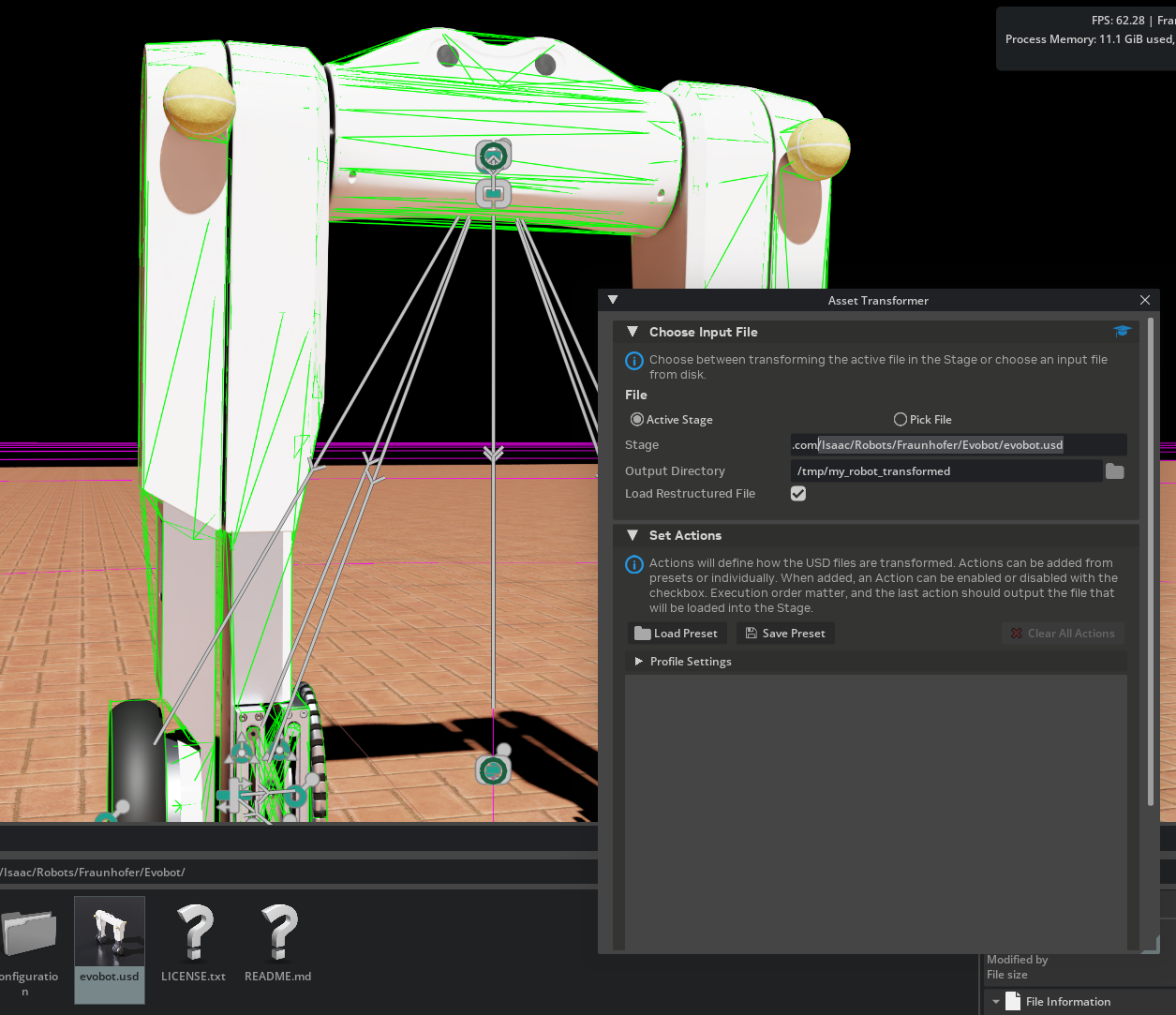Select the Active Stage radio button
This screenshot has width=1176, height=1015.
point(637,420)
